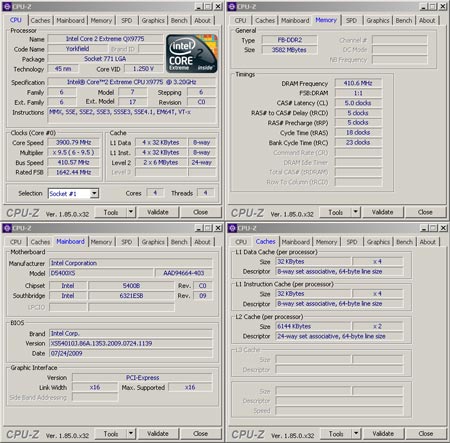450x443 pixels.
Task: Click CPU-Z app icon in Mainboard window title
Action: 7,228
